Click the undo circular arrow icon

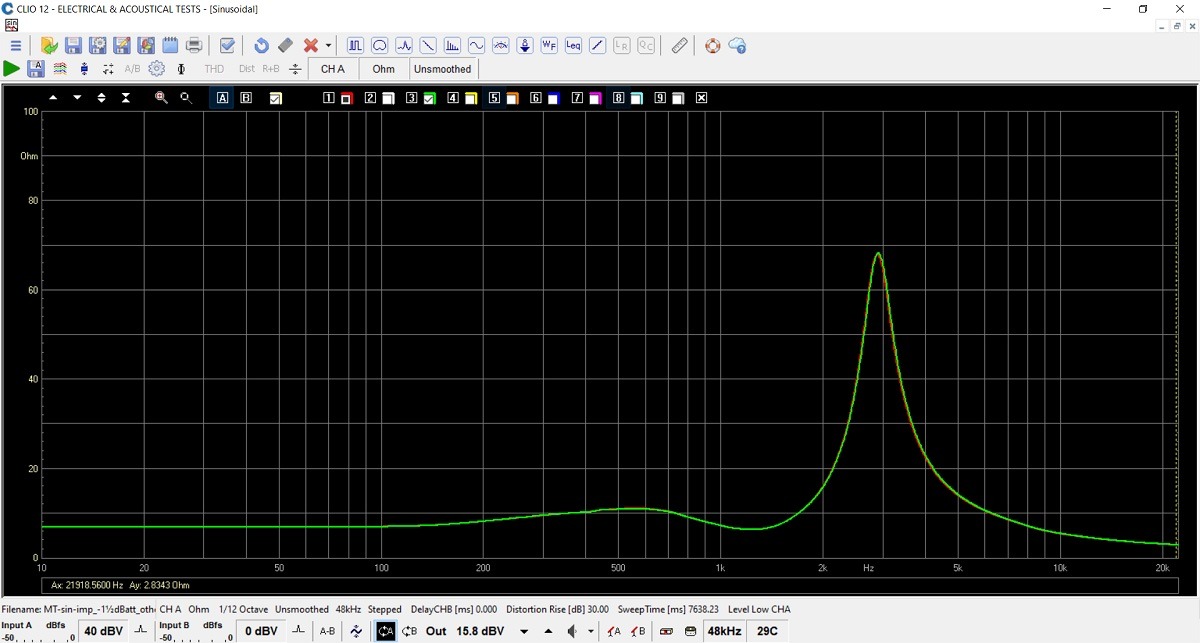click(261, 46)
